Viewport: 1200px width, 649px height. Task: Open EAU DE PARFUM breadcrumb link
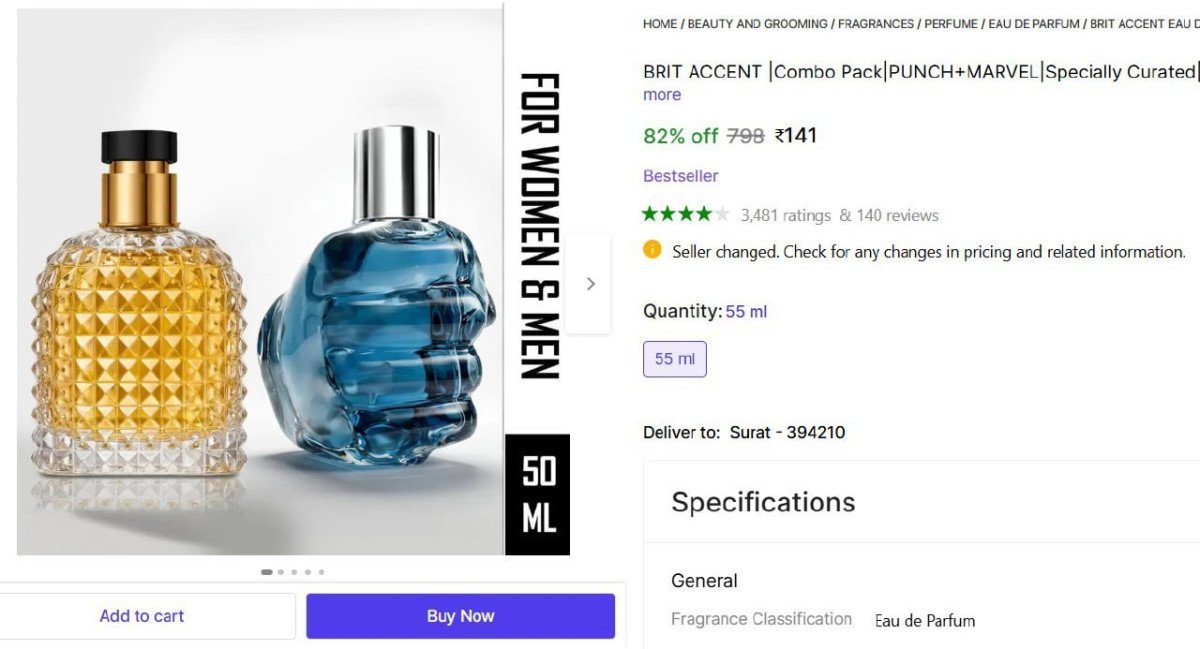1034,23
